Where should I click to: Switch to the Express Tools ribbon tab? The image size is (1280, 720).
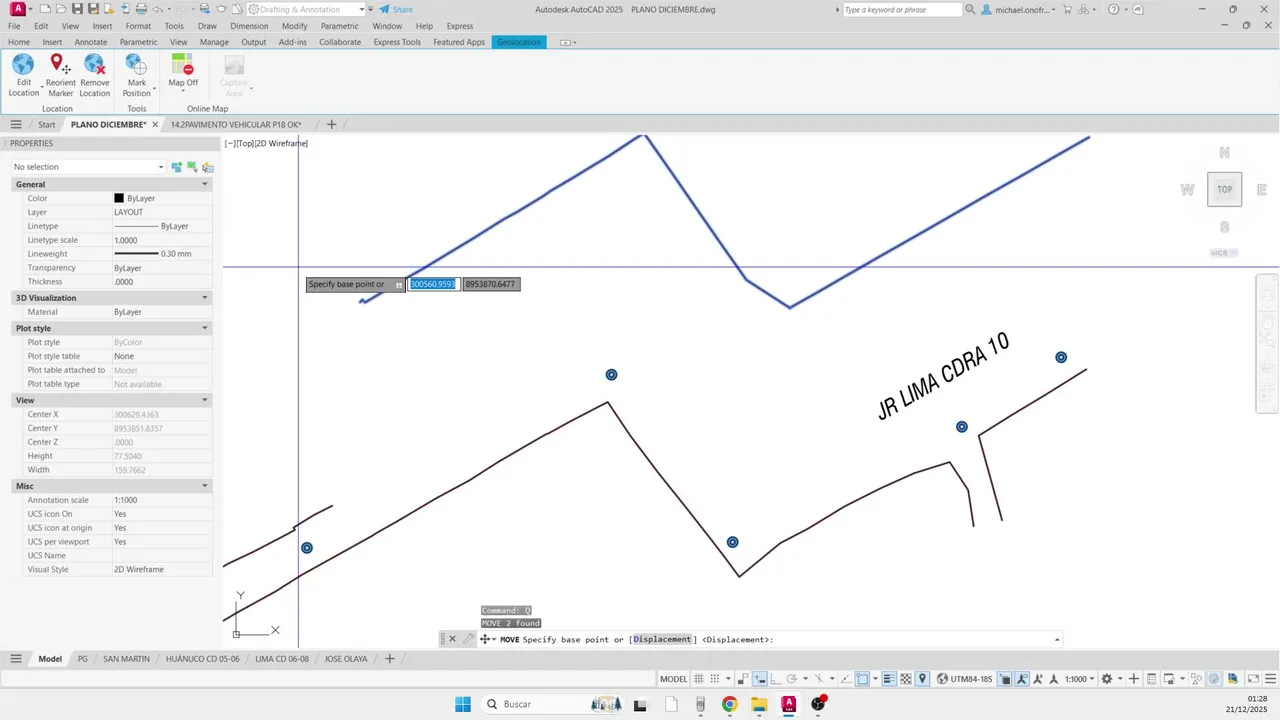click(x=397, y=42)
